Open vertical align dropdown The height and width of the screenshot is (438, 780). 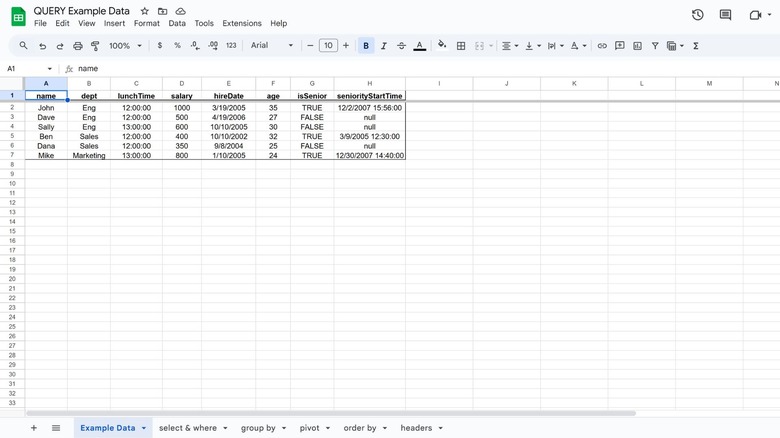(533, 46)
